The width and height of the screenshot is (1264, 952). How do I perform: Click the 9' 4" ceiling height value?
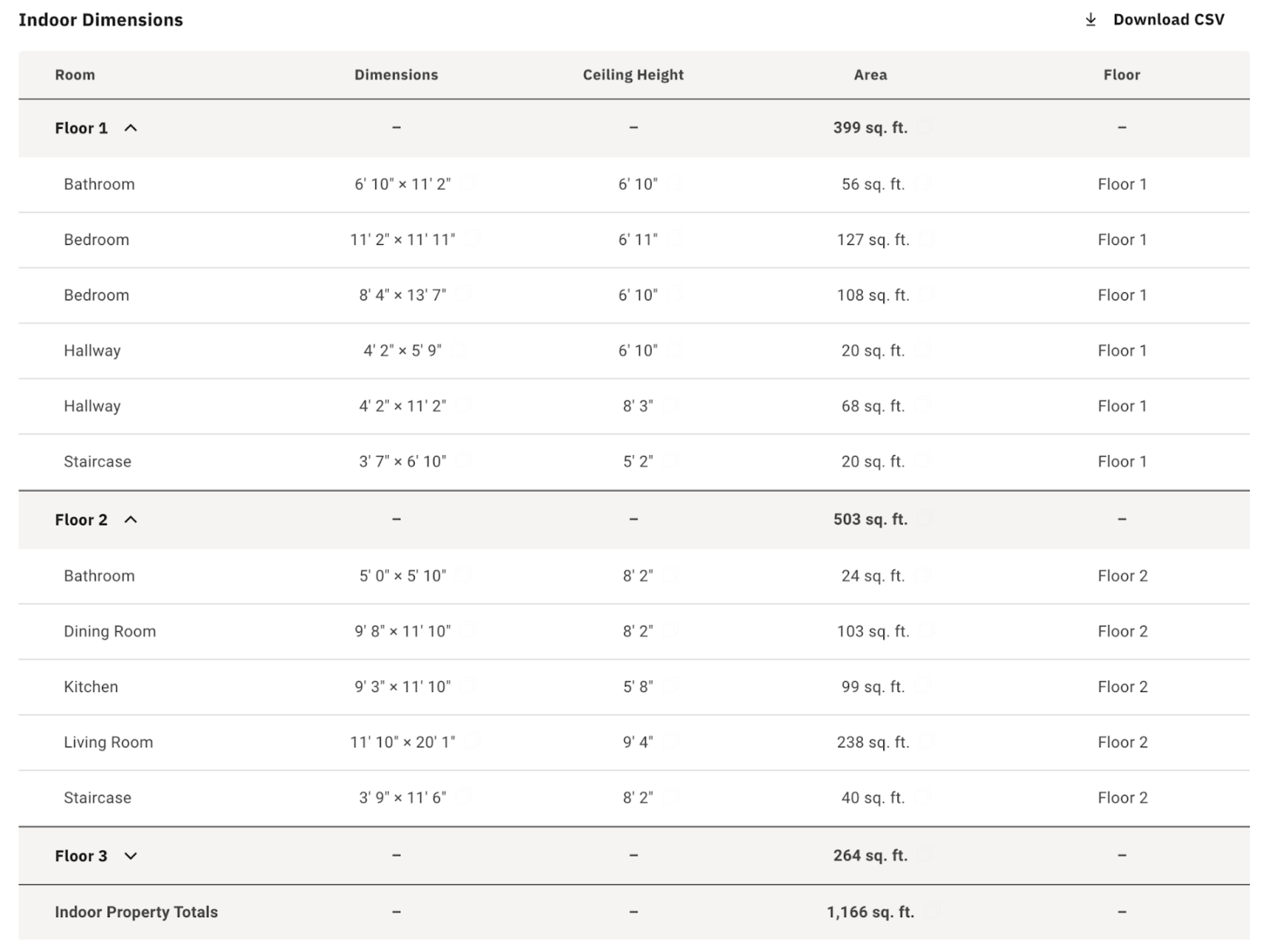click(638, 742)
